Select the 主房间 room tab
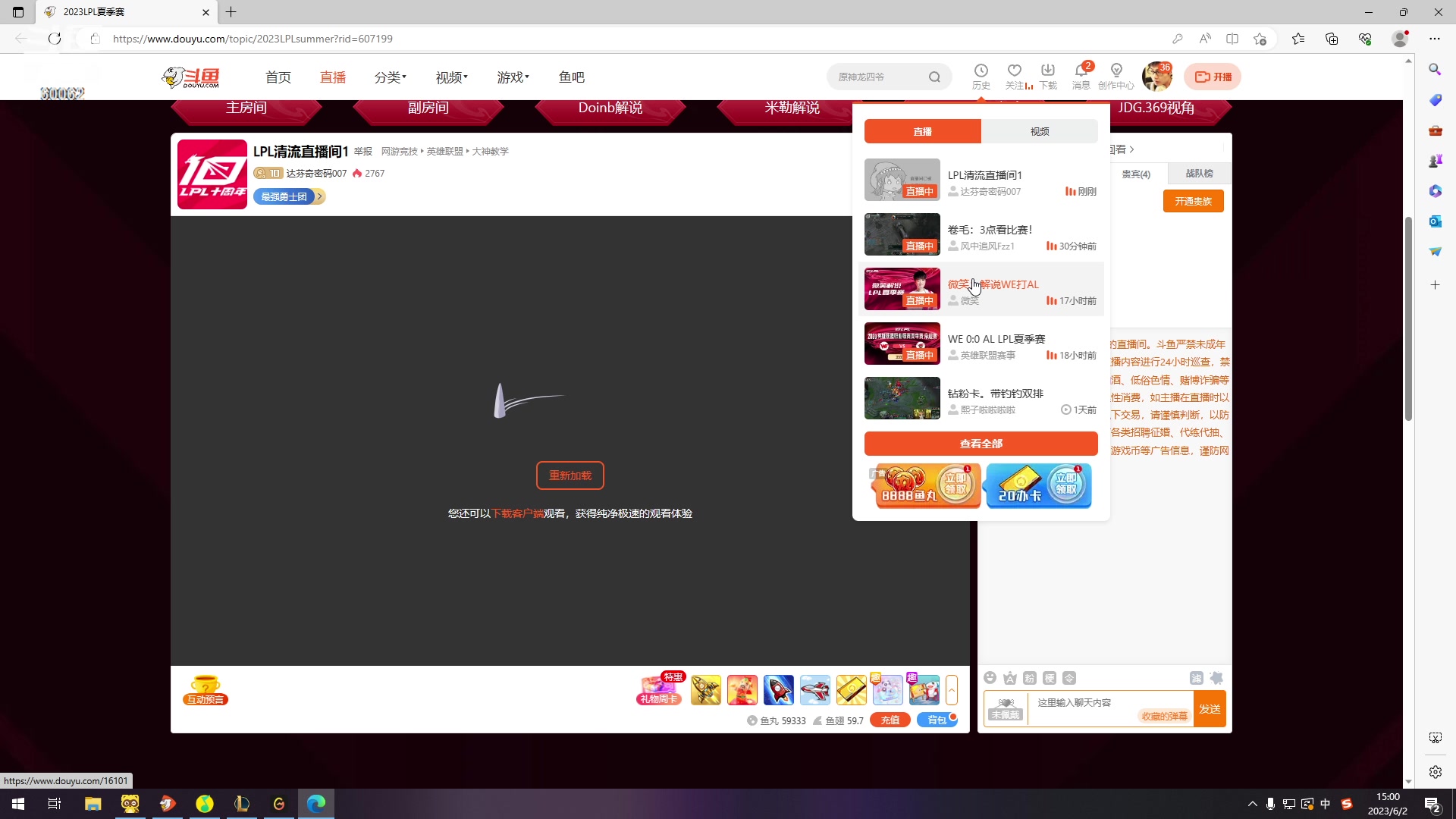This screenshot has height=819, width=1456. [246, 108]
